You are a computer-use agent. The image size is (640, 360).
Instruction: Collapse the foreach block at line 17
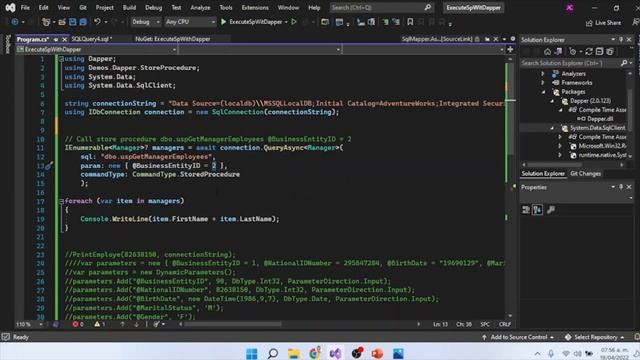click(x=61, y=201)
